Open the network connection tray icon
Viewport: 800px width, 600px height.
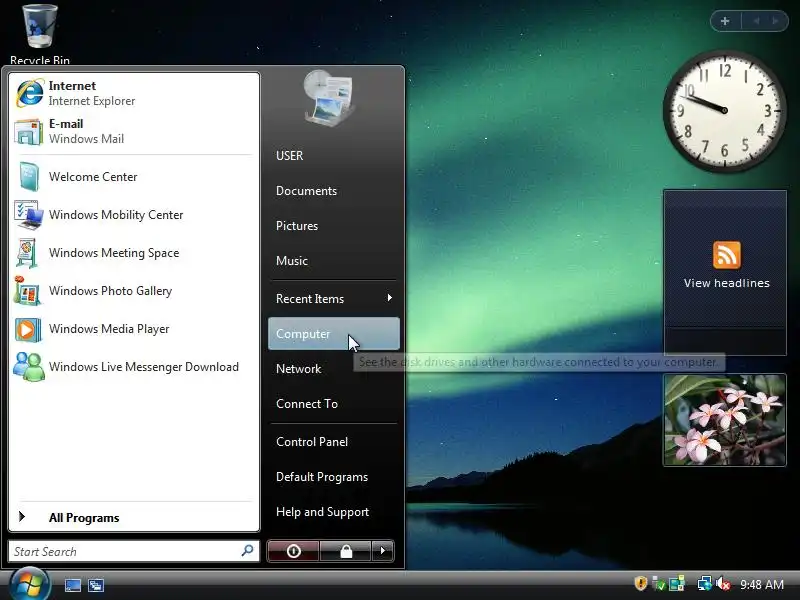click(x=705, y=584)
